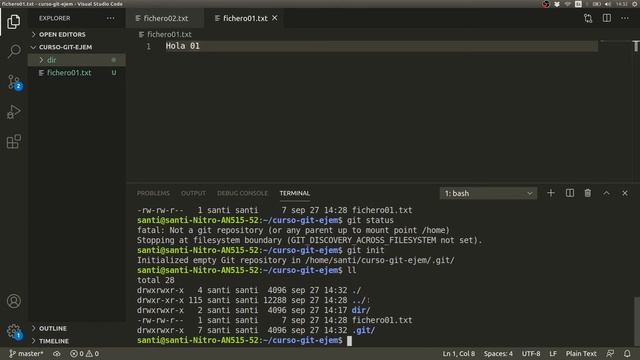Click the system volume icon in top bar
This screenshot has width=640, height=360.
(x=607, y=4)
